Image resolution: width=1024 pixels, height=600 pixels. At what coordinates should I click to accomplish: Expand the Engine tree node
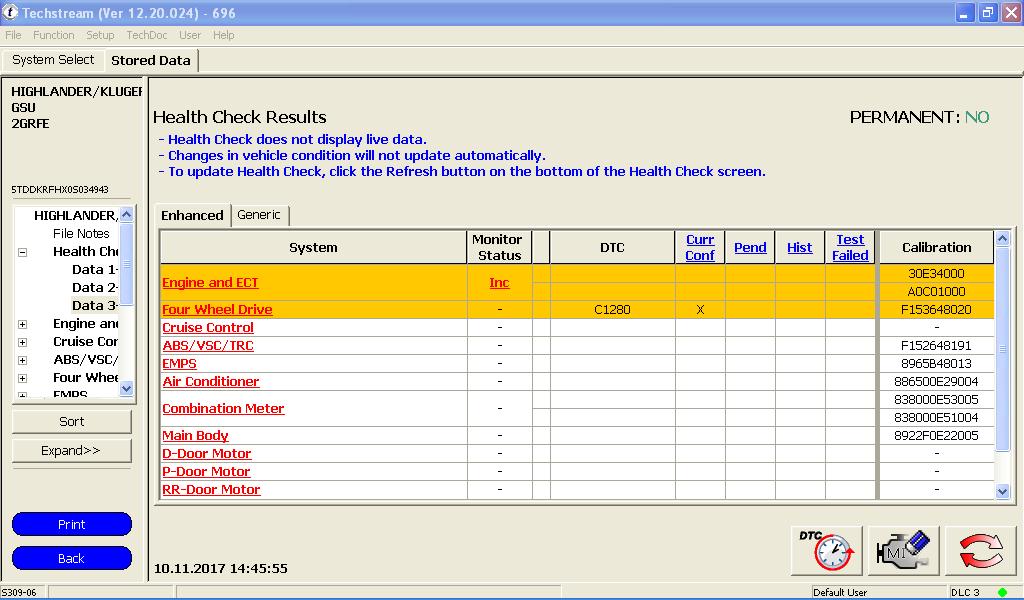point(22,324)
